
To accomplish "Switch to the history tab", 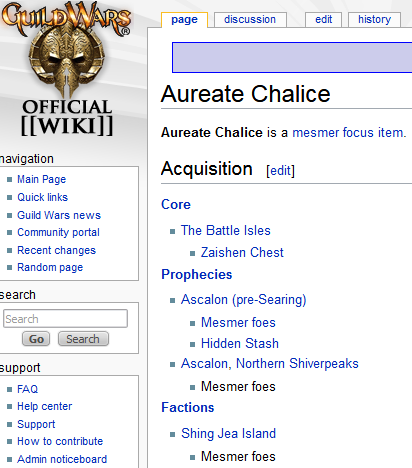I will click(x=374, y=20).
